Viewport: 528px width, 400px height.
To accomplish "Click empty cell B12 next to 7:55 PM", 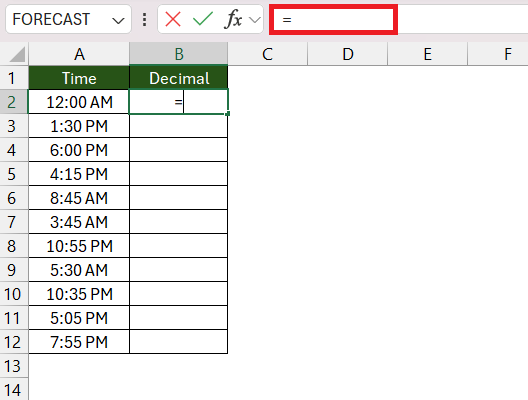I will coord(179,342).
